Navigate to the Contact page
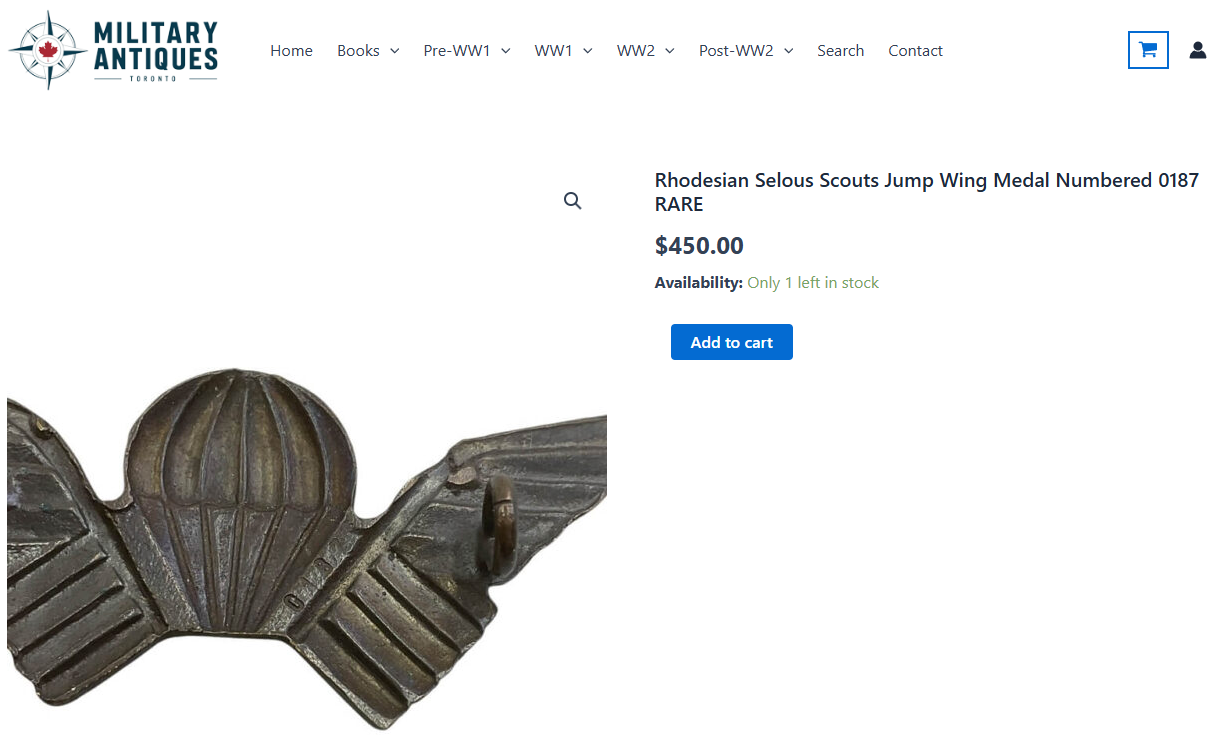The height and width of the screenshot is (745, 1220). (x=915, y=51)
